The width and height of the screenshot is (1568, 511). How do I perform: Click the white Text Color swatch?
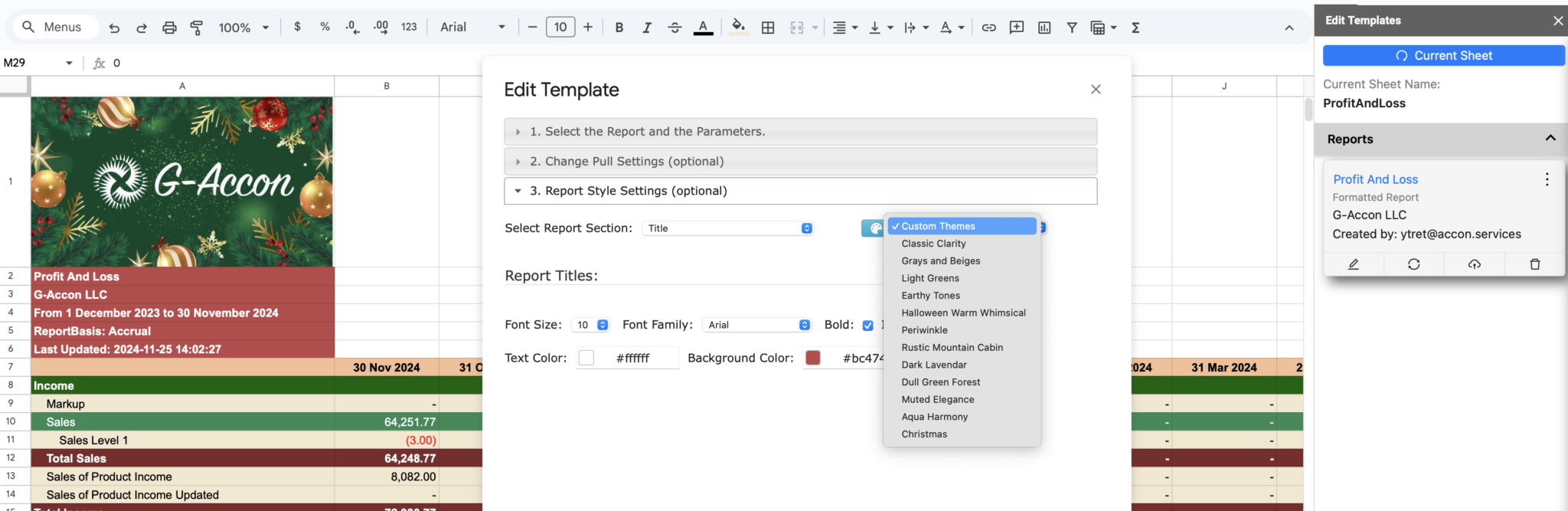586,358
